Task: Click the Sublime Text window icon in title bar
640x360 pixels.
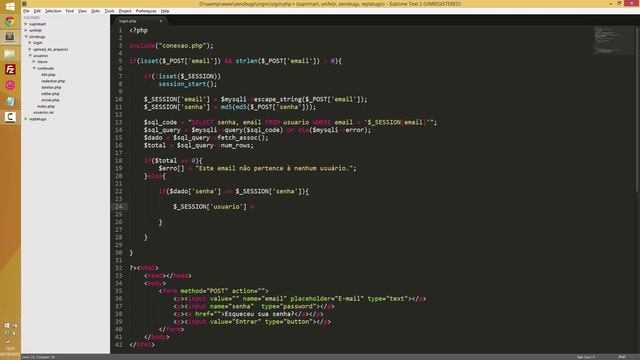Action: (24, 4)
